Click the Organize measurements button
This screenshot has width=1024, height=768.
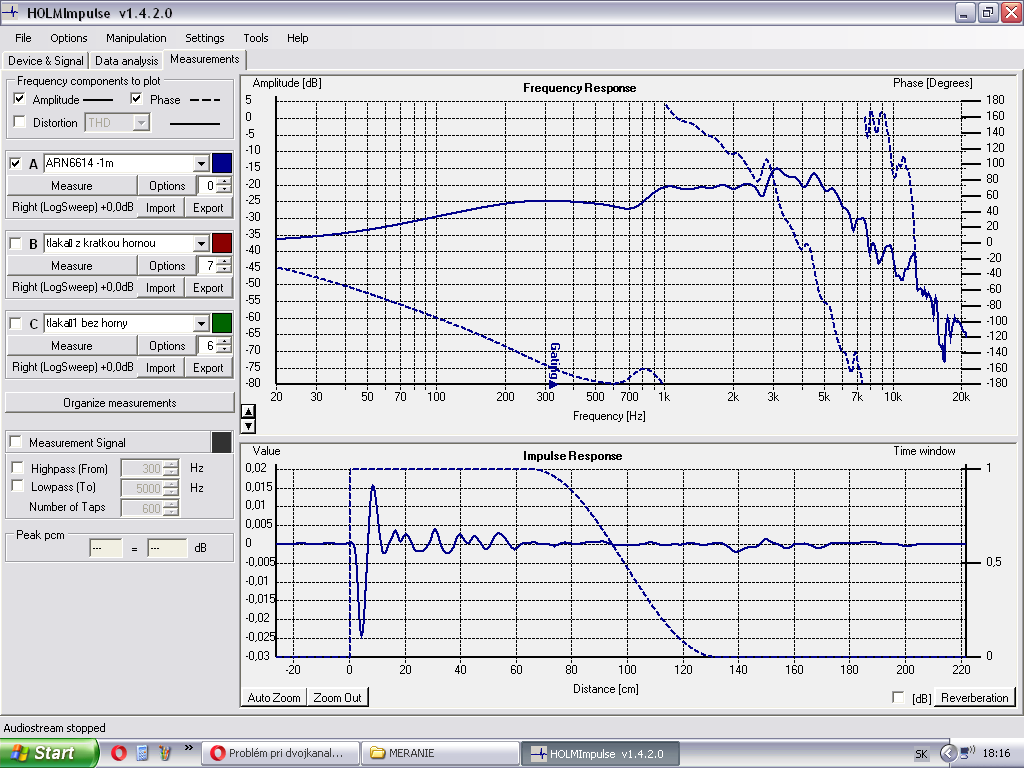pyautogui.click(x=120, y=403)
